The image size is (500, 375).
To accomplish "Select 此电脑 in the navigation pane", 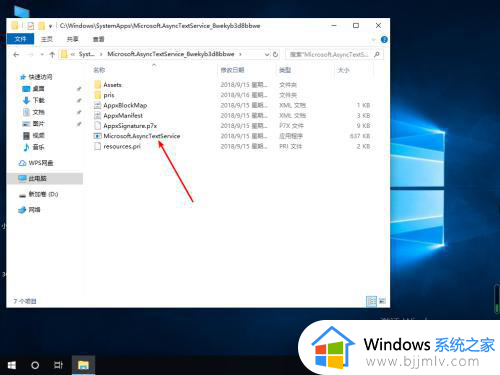I will (45, 179).
